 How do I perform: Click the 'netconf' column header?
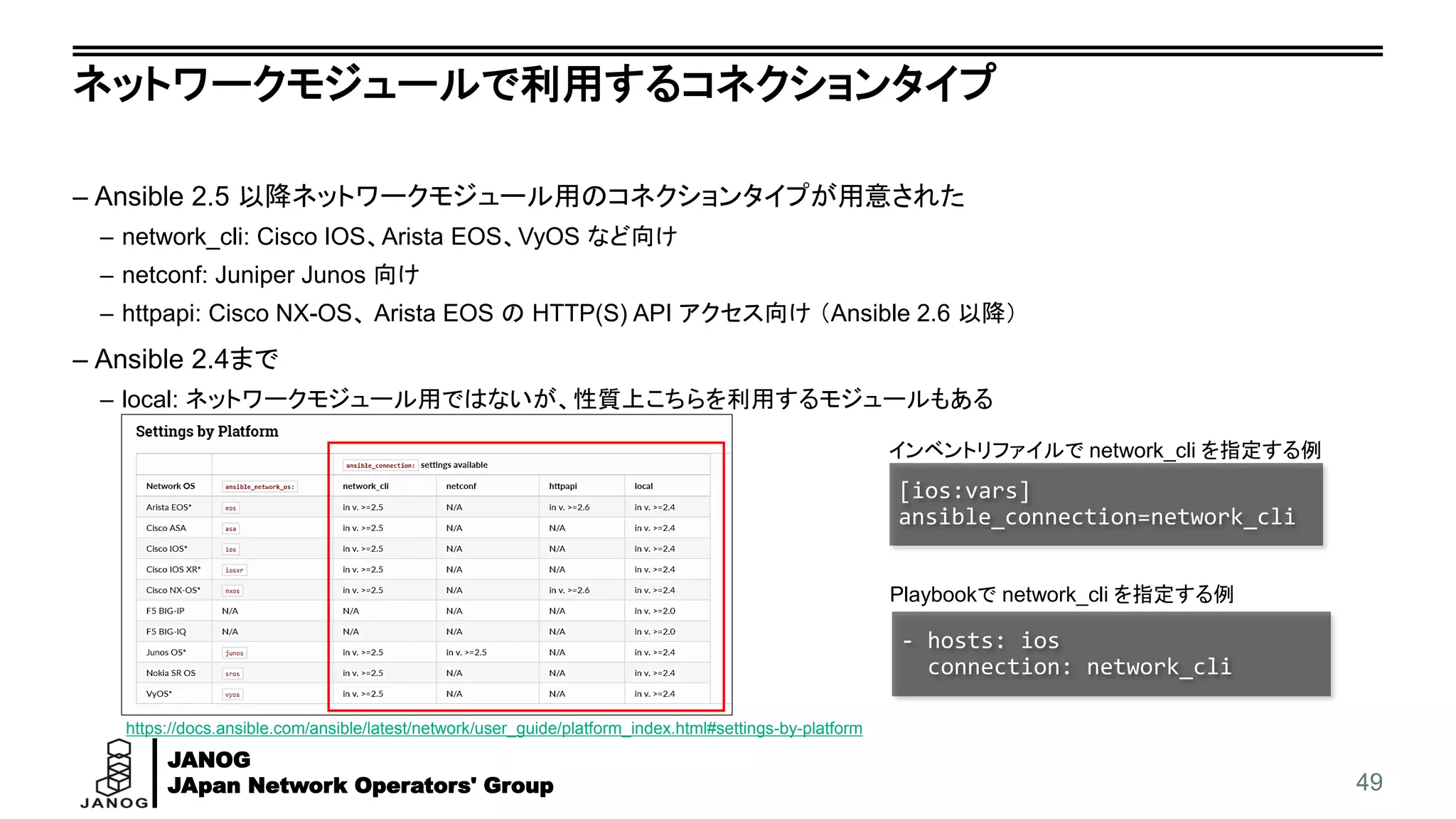461,486
